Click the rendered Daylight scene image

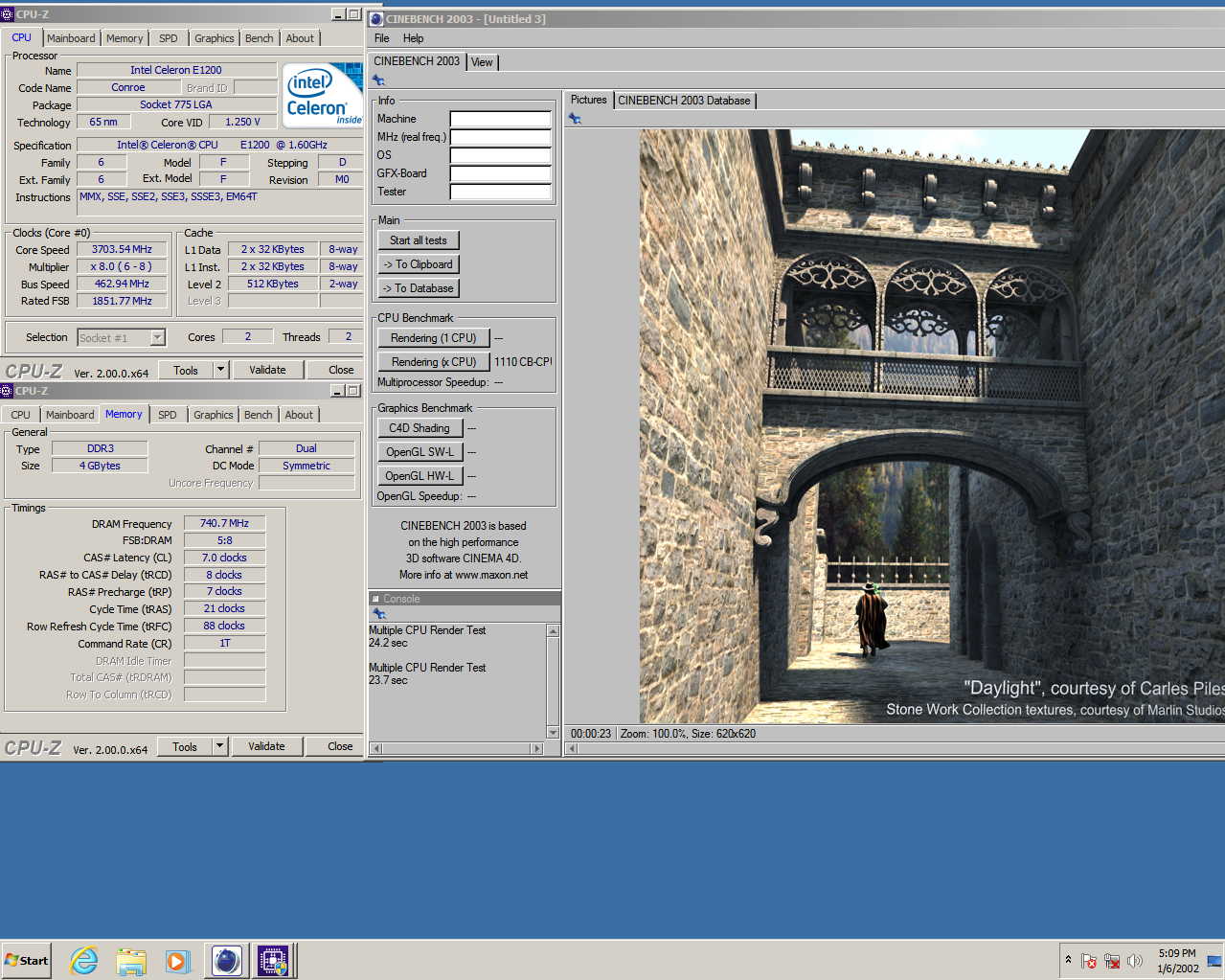point(932,426)
